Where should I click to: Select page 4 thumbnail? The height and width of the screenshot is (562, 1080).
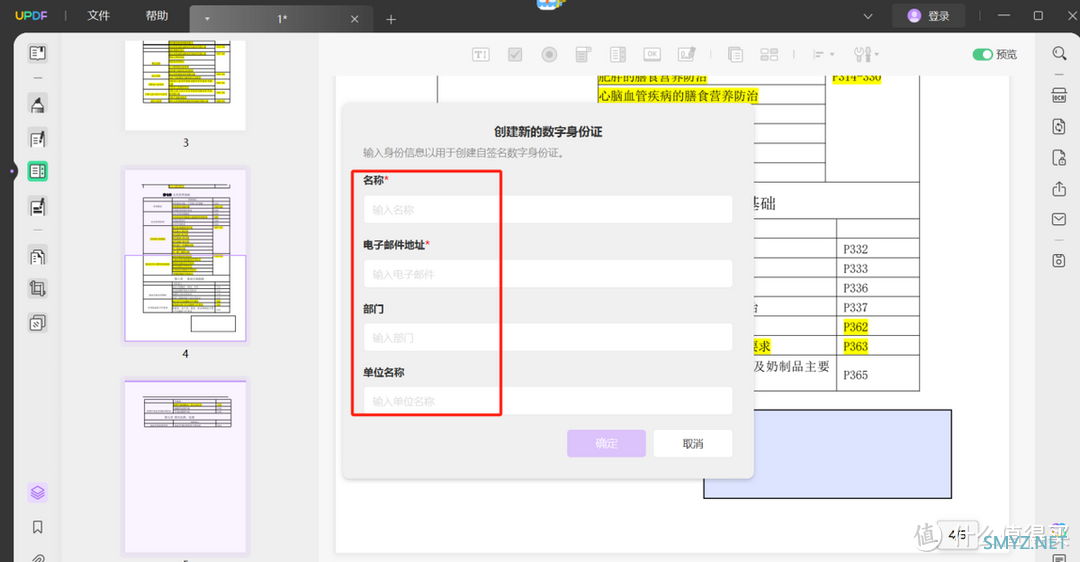tap(185, 256)
